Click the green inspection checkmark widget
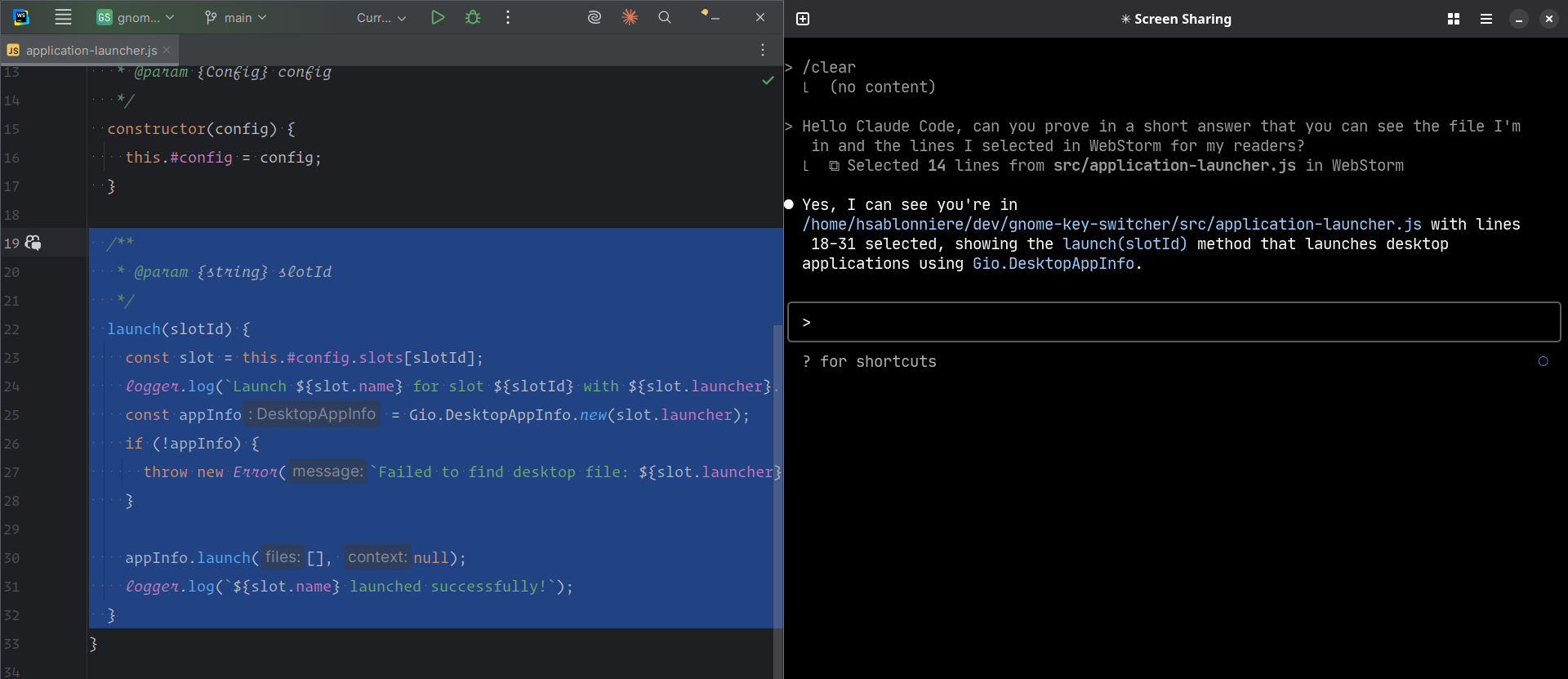The width and height of the screenshot is (1568, 679). coord(768,80)
